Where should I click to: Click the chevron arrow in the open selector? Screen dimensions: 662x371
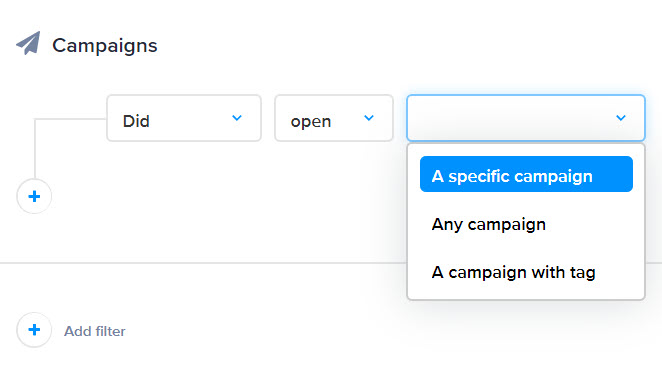[x=369, y=118]
